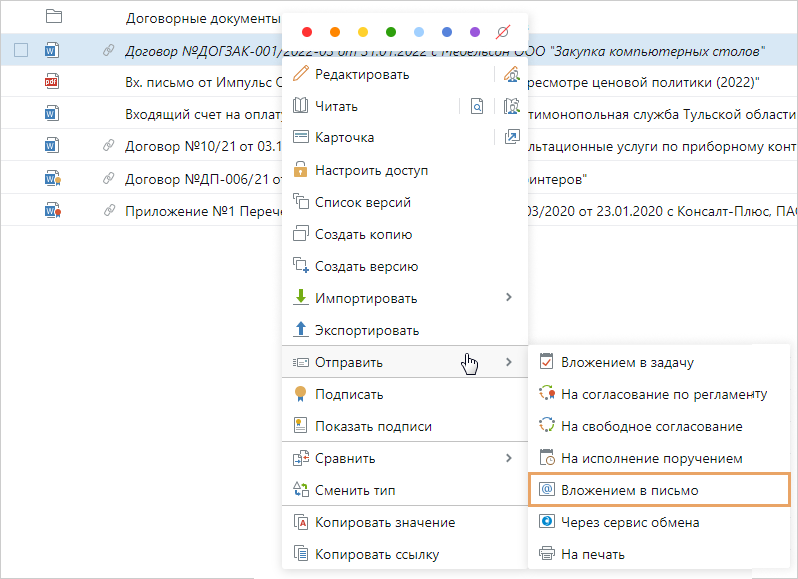This screenshot has height=579, width=798.
Task: Click the preview icon beside Читать
Action: [x=477, y=105]
